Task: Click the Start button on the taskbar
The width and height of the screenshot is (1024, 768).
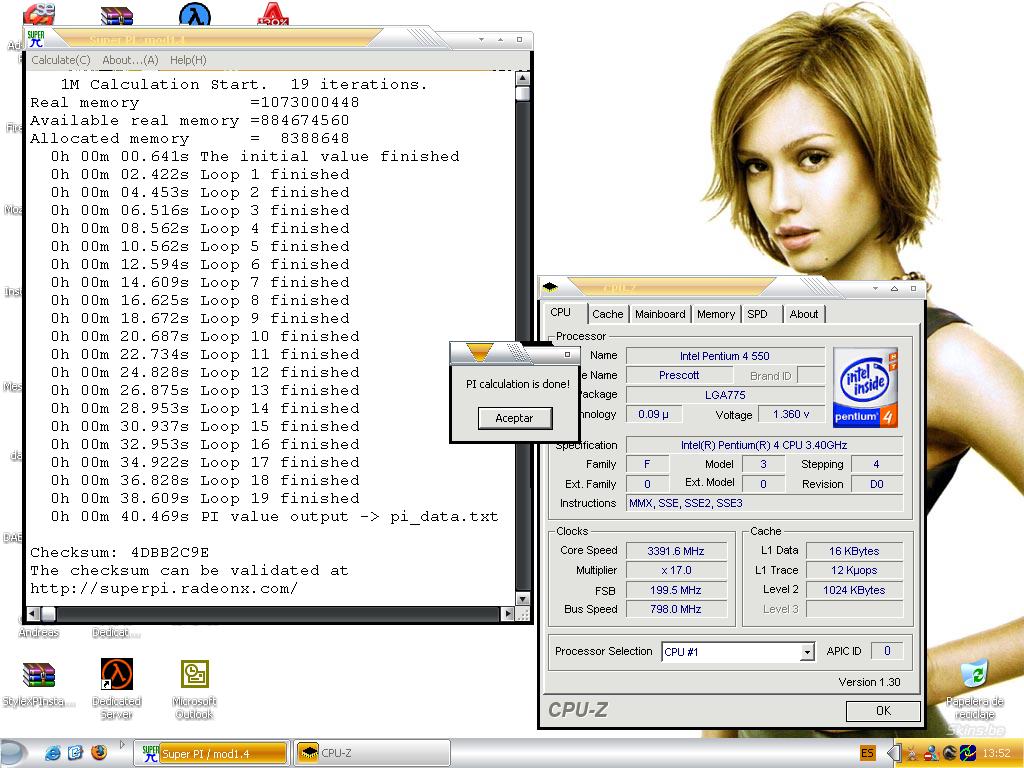Action: click(14, 753)
